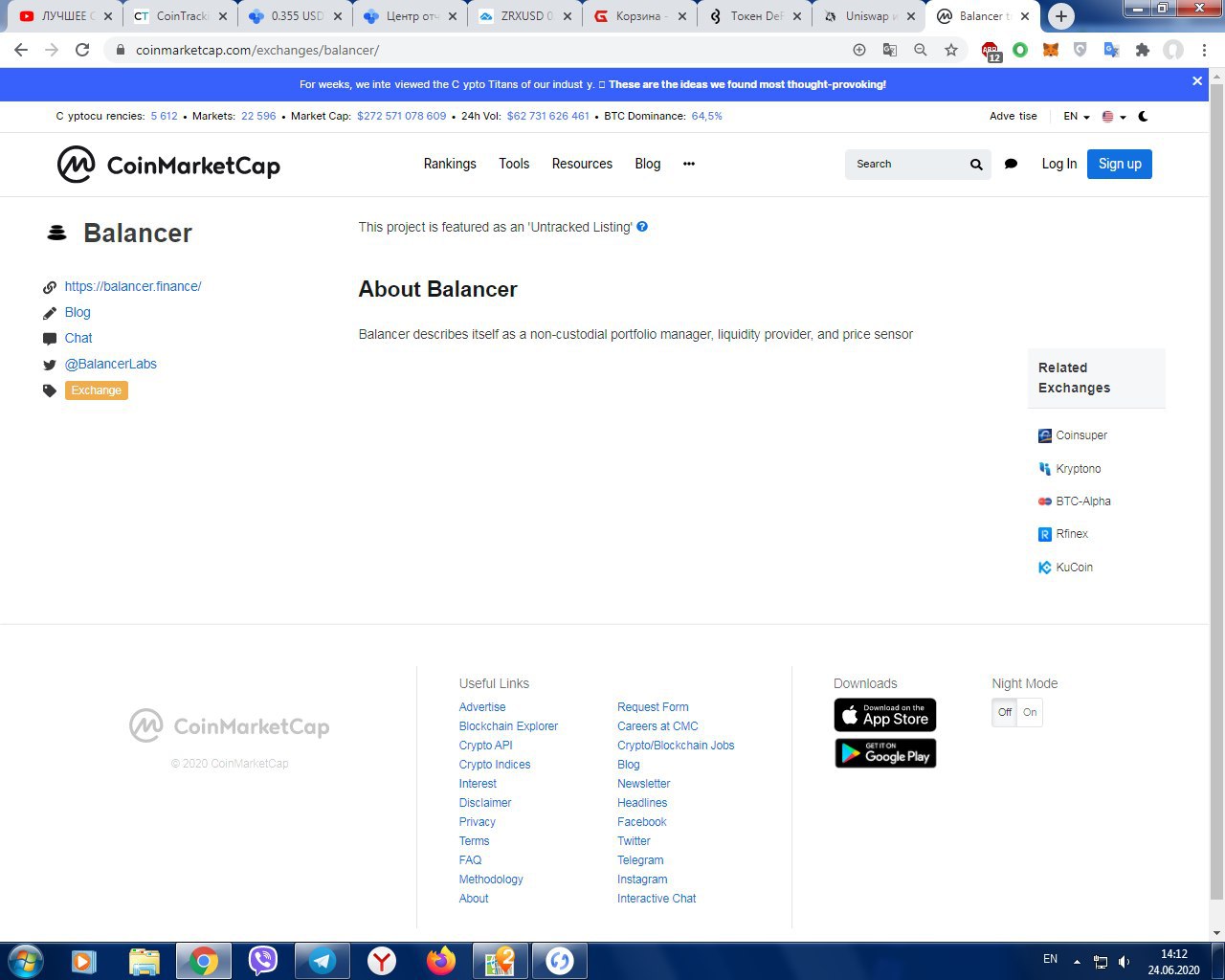
Task: Click the Kryptono exchange icon
Action: pos(1045,469)
